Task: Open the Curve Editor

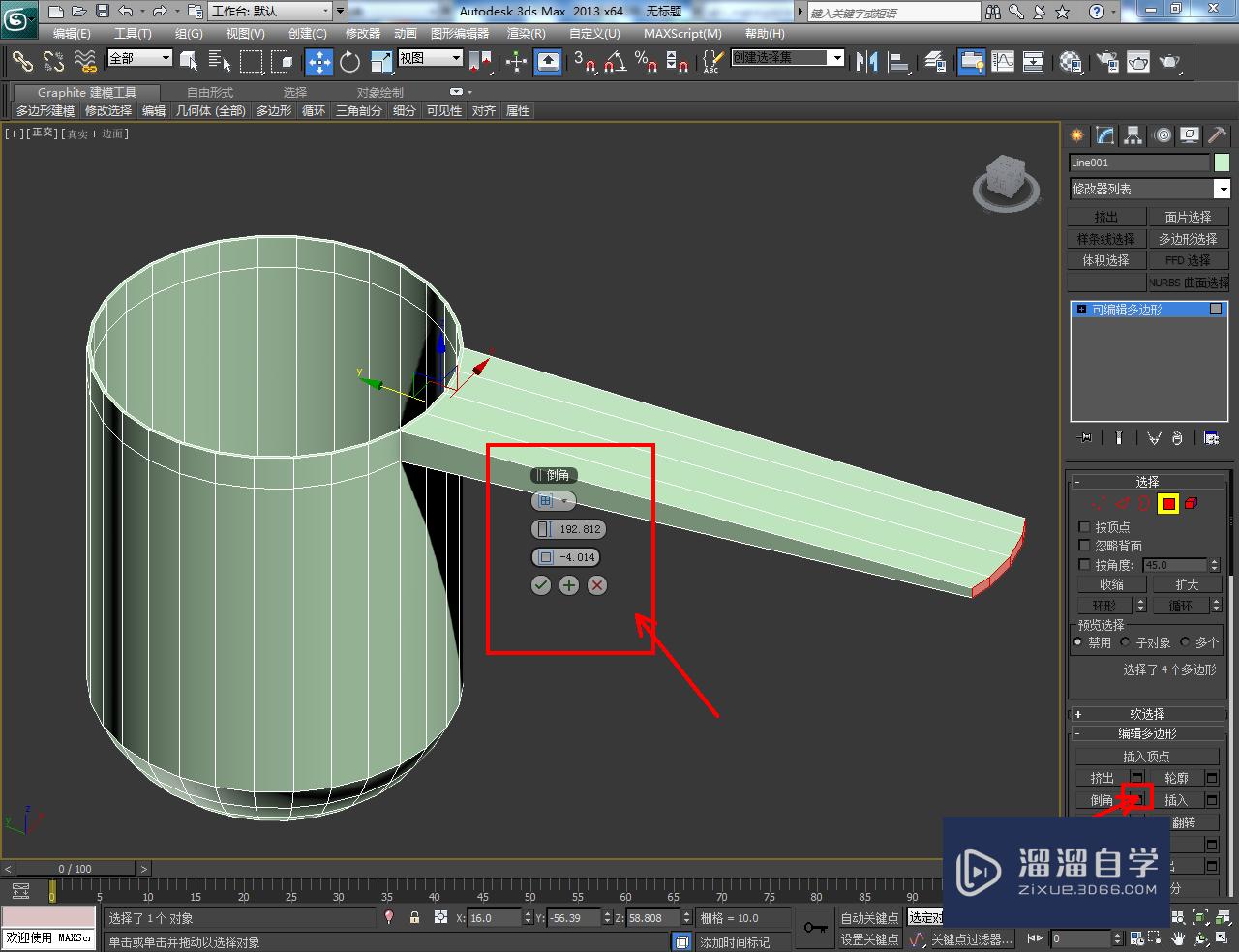Action: (1003, 61)
